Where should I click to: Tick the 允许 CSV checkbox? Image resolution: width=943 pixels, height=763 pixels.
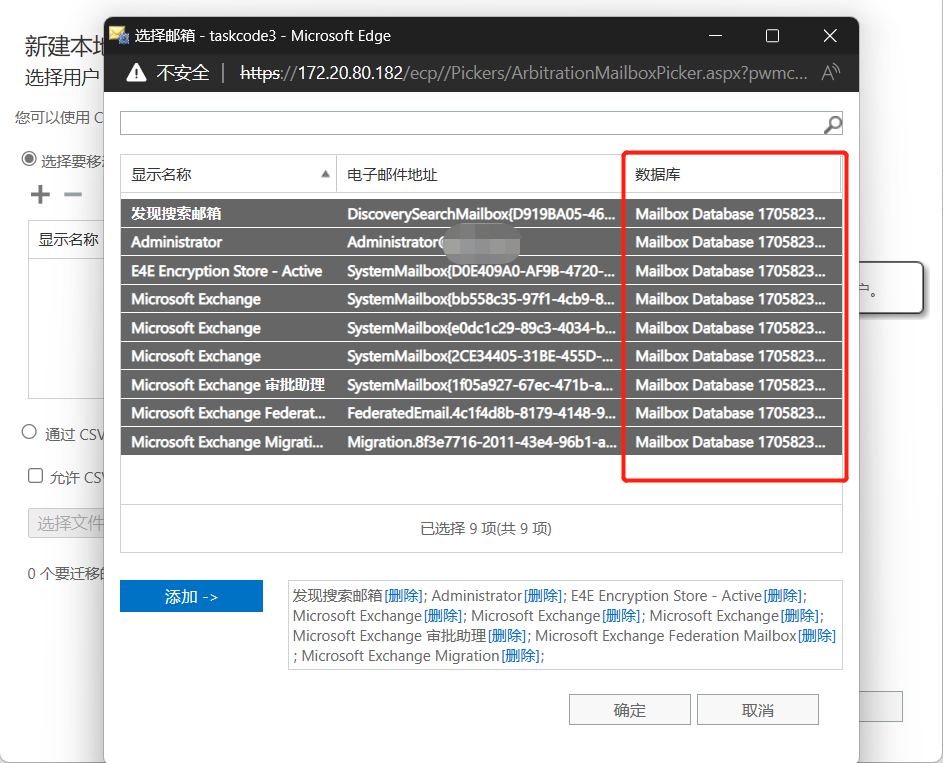[x=35, y=476]
